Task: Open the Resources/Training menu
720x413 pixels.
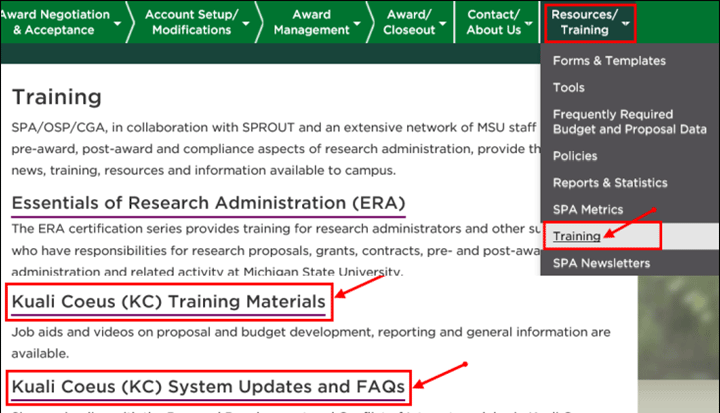Action: pyautogui.click(x=585, y=22)
